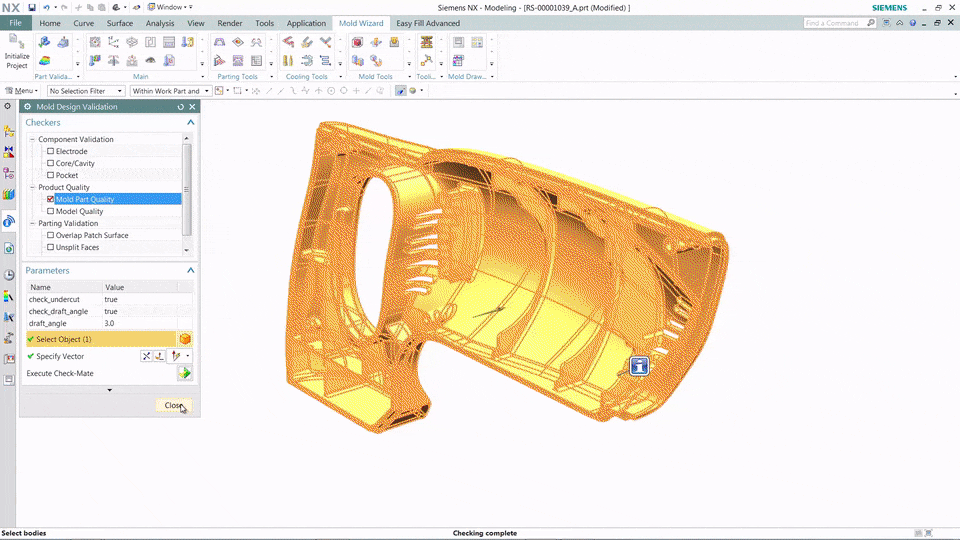Switch to the Home tab
Image resolution: width=960 pixels, height=540 pixels.
50,23
